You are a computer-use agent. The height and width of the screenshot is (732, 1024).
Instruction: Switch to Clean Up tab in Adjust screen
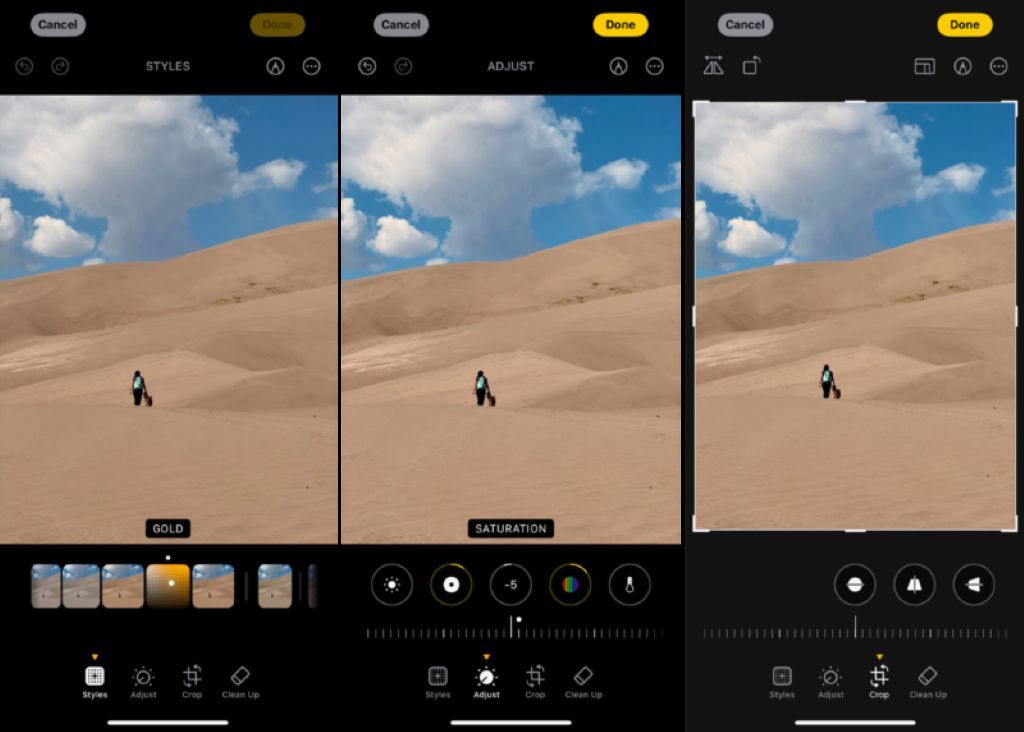(x=583, y=682)
